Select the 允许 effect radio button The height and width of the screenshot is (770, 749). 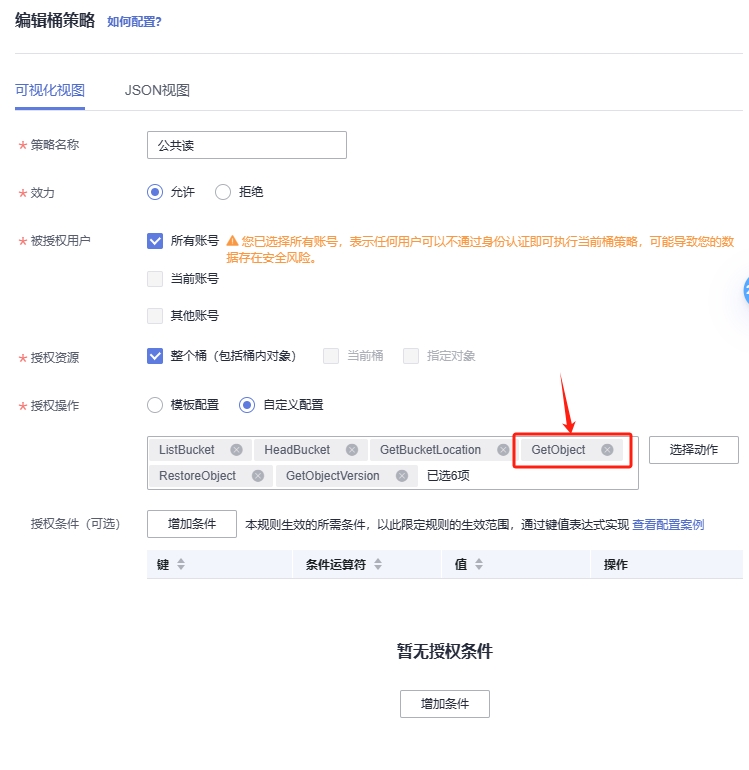[x=155, y=192]
